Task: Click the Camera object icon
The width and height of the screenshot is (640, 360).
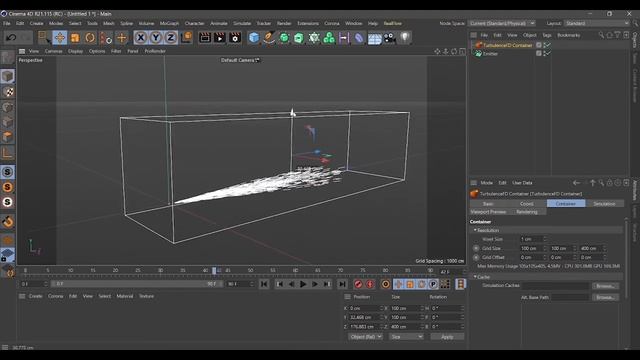Action: tap(390, 38)
